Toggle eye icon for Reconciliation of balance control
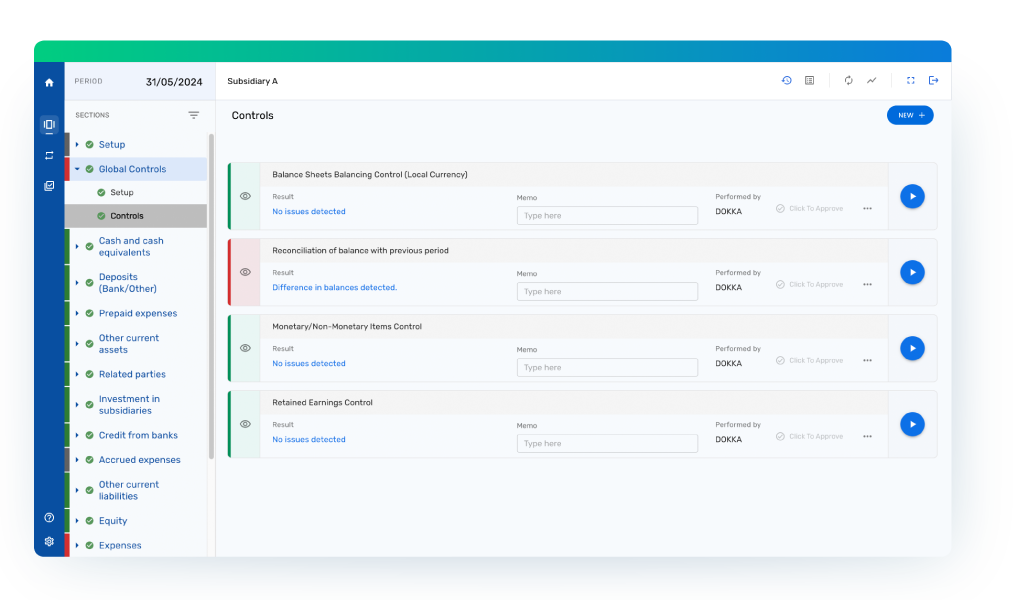The image size is (1020, 600). coord(245,272)
